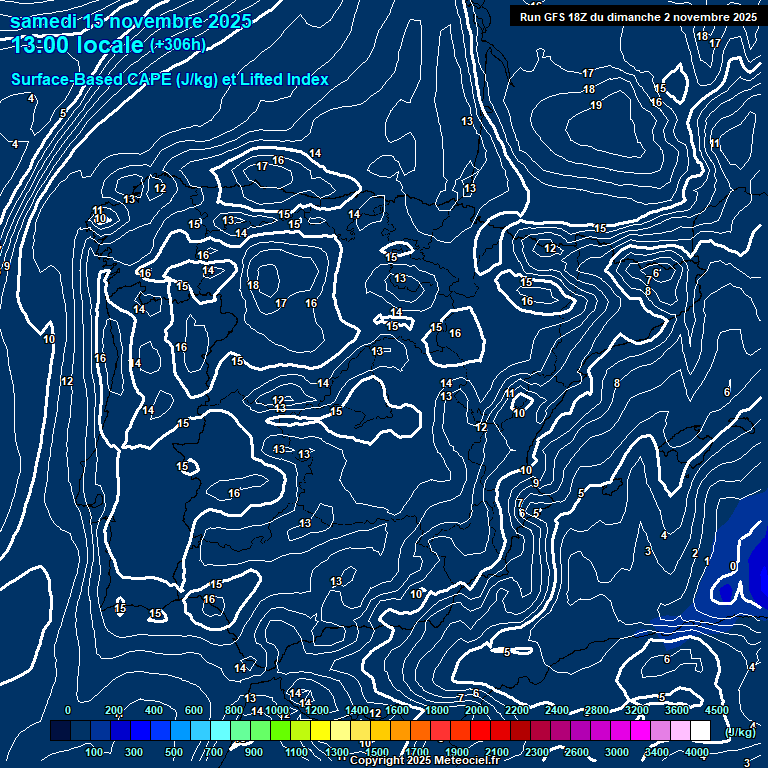The image size is (768, 768).
Task: Click the '2000' legend value
Action: [x=477, y=710]
